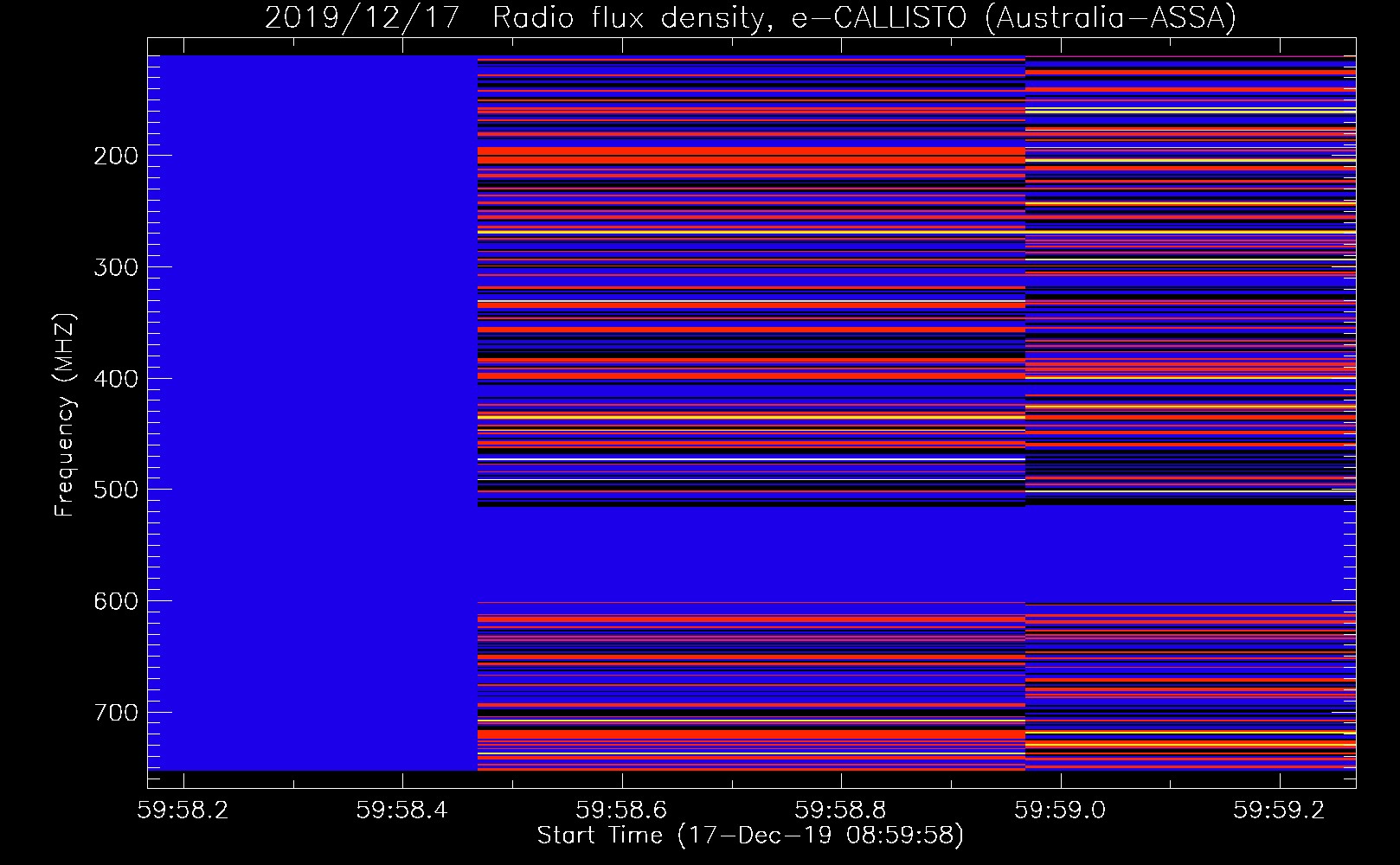Click the 400 frequency tick label
The image size is (1400, 865).
tap(116, 379)
